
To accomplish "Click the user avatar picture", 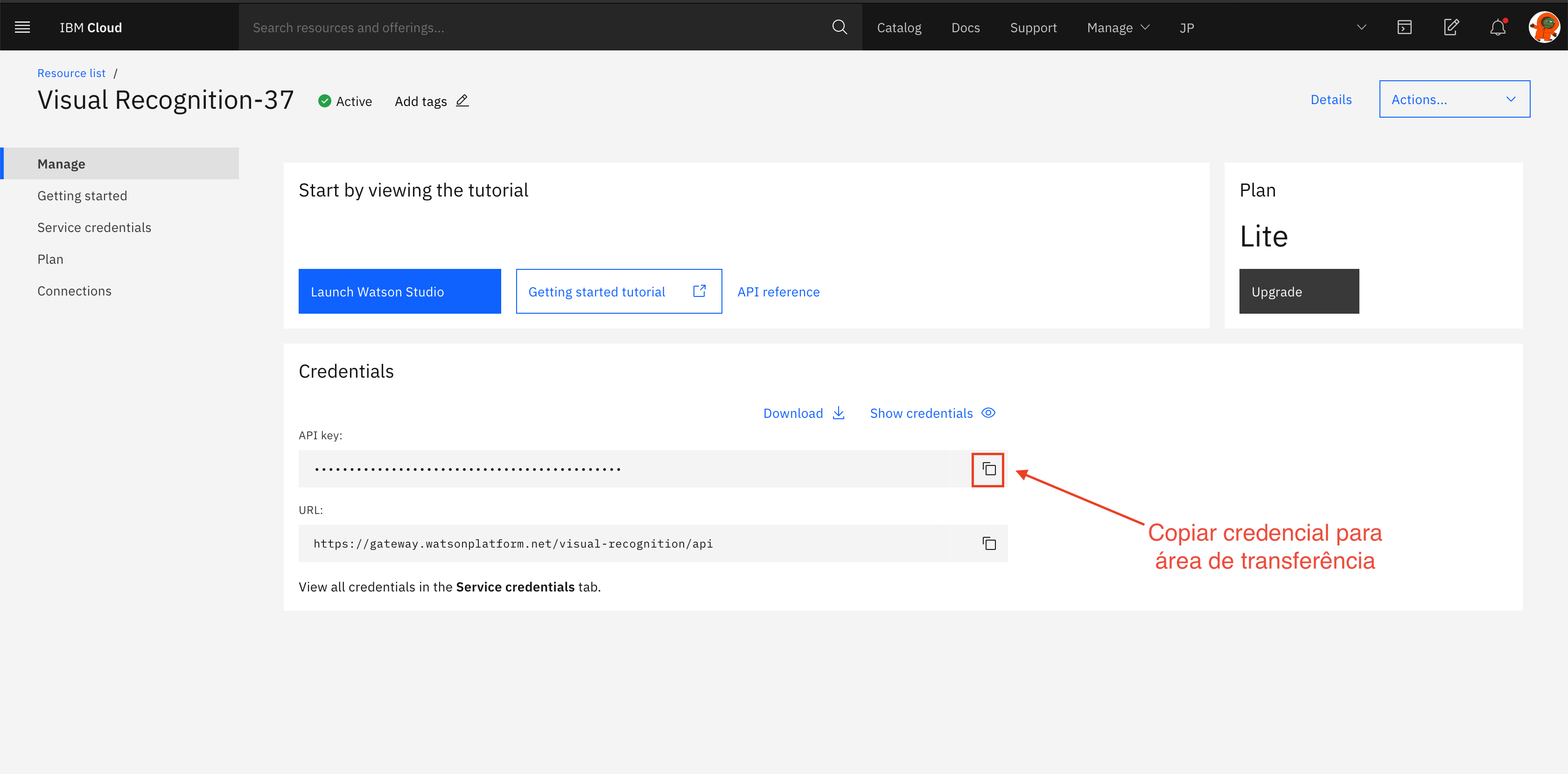I will [x=1544, y=28].
